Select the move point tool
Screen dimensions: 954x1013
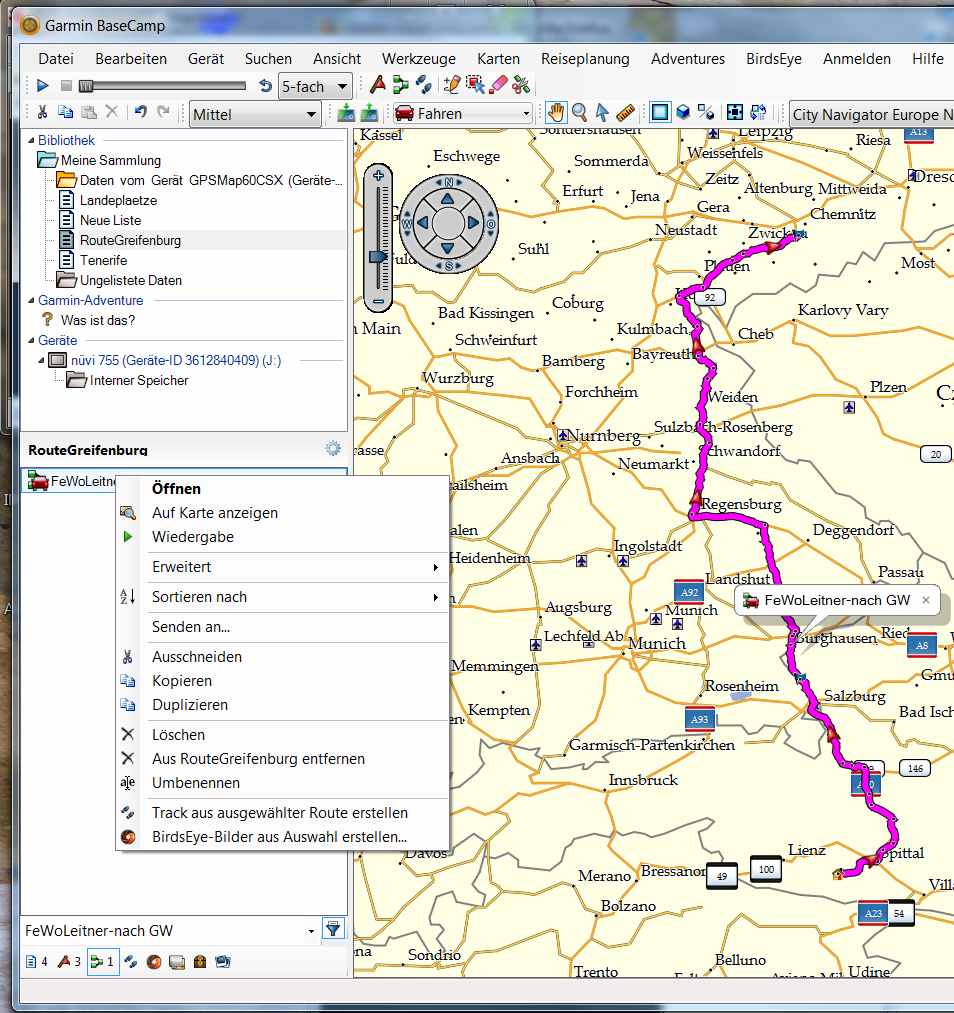pos(475,85)
